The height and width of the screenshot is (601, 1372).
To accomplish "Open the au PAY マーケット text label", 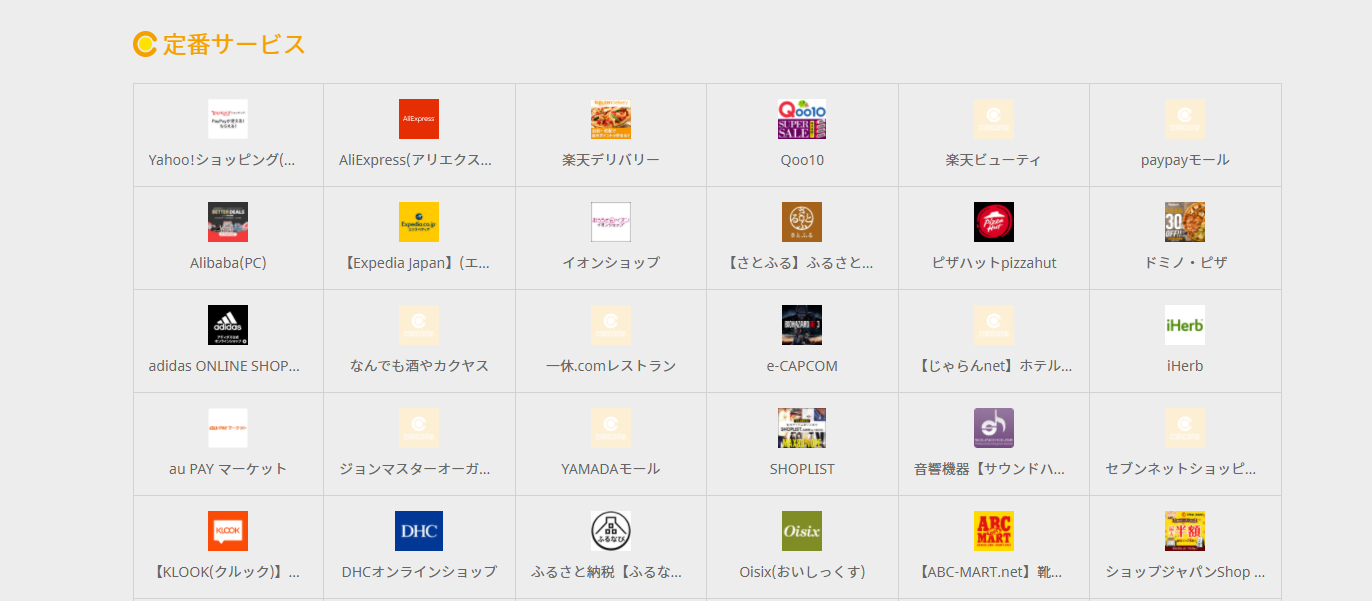I will 228,469.
